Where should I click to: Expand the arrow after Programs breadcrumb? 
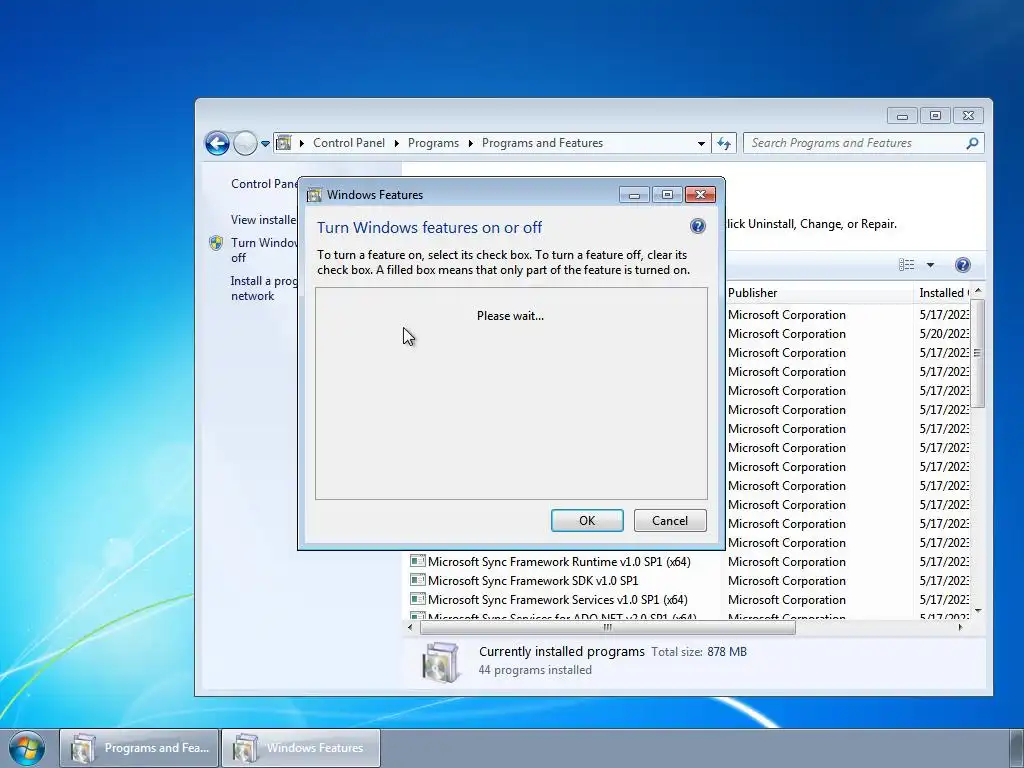(x=470, y=143)
